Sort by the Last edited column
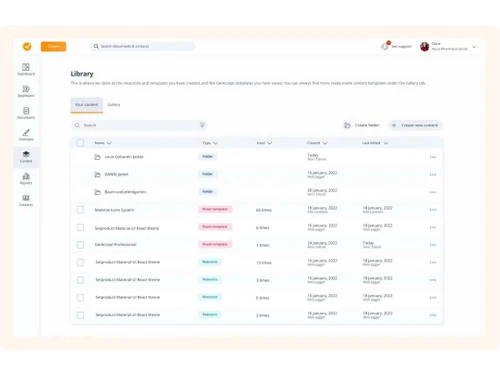 click(x=375, y=143)
